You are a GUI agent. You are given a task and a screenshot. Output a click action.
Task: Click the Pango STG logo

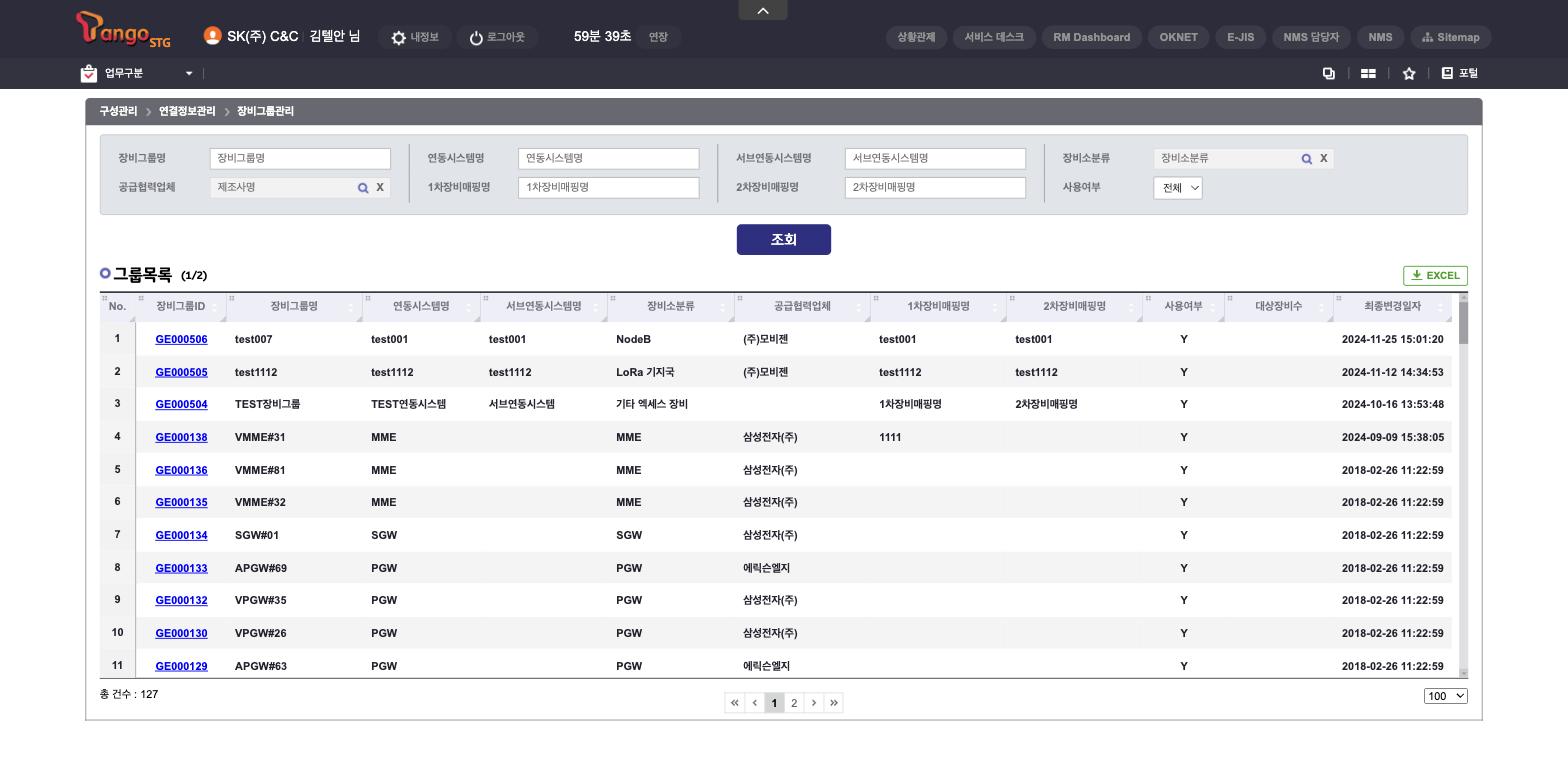pos(124,30)
